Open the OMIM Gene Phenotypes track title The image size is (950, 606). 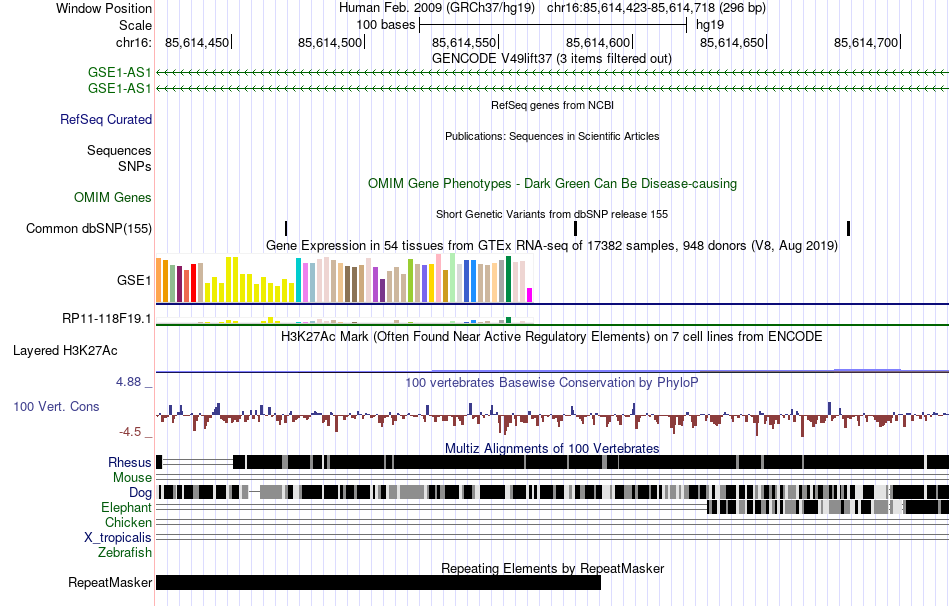click(552, 184)
